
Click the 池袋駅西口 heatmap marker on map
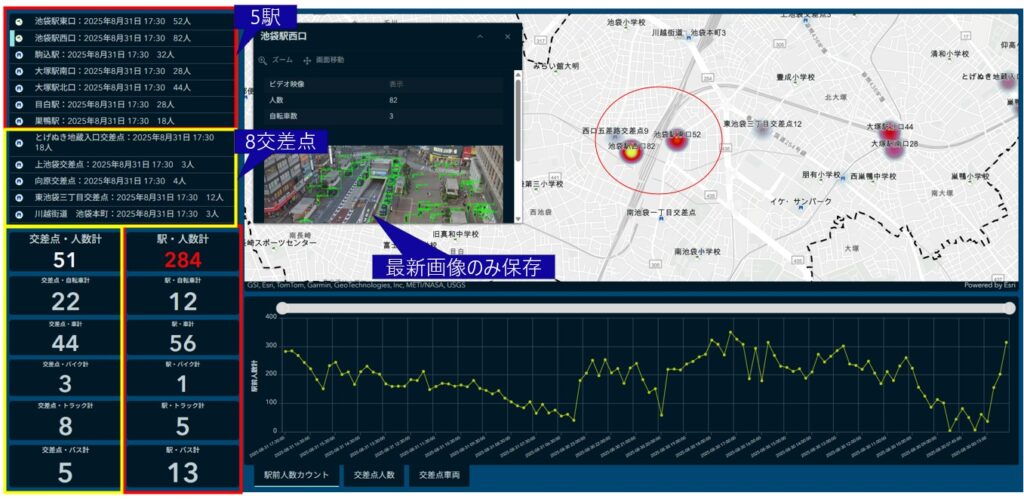pos(630,153)
